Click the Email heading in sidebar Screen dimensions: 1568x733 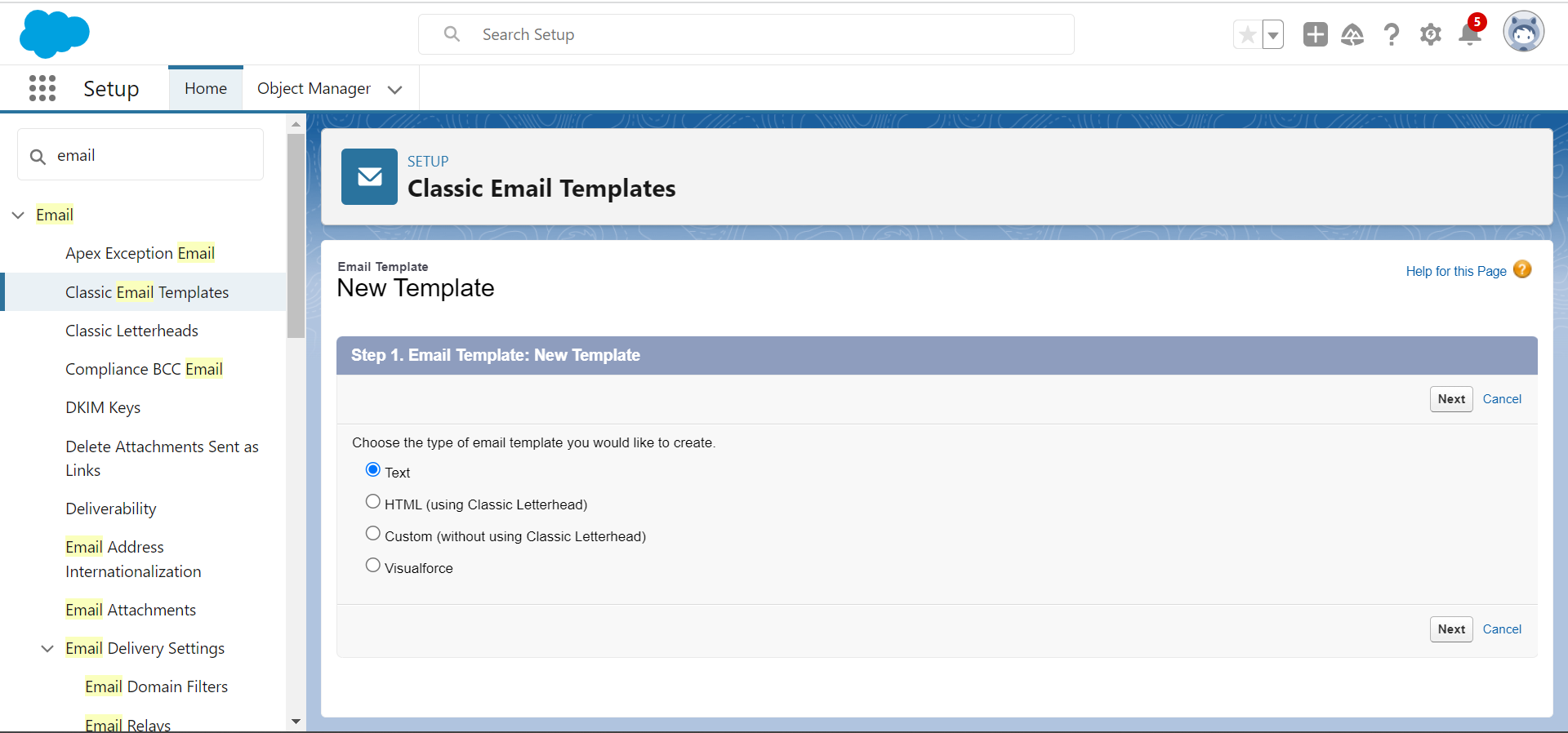55,215
